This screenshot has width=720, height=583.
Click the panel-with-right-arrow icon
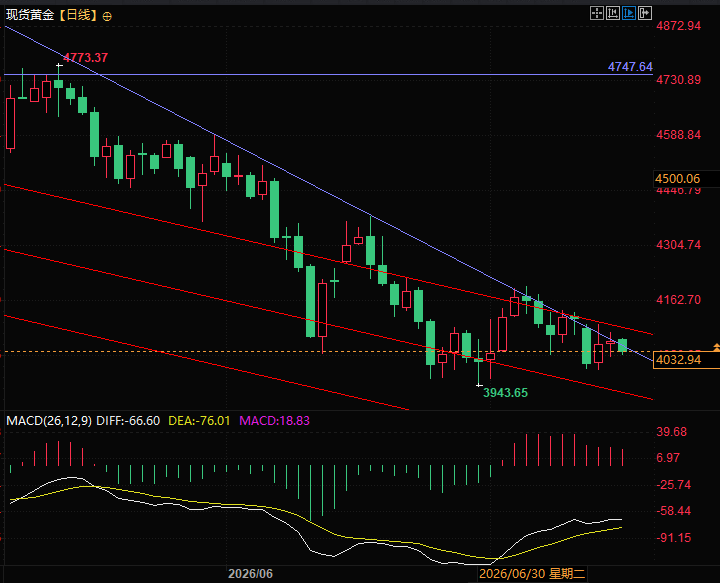[645, 13]
